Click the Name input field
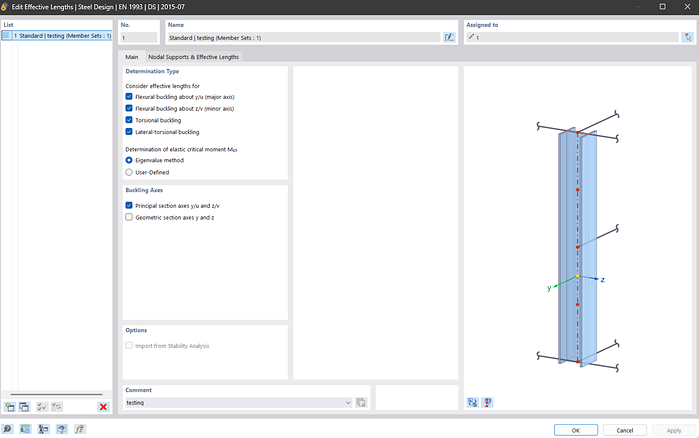 302,37
